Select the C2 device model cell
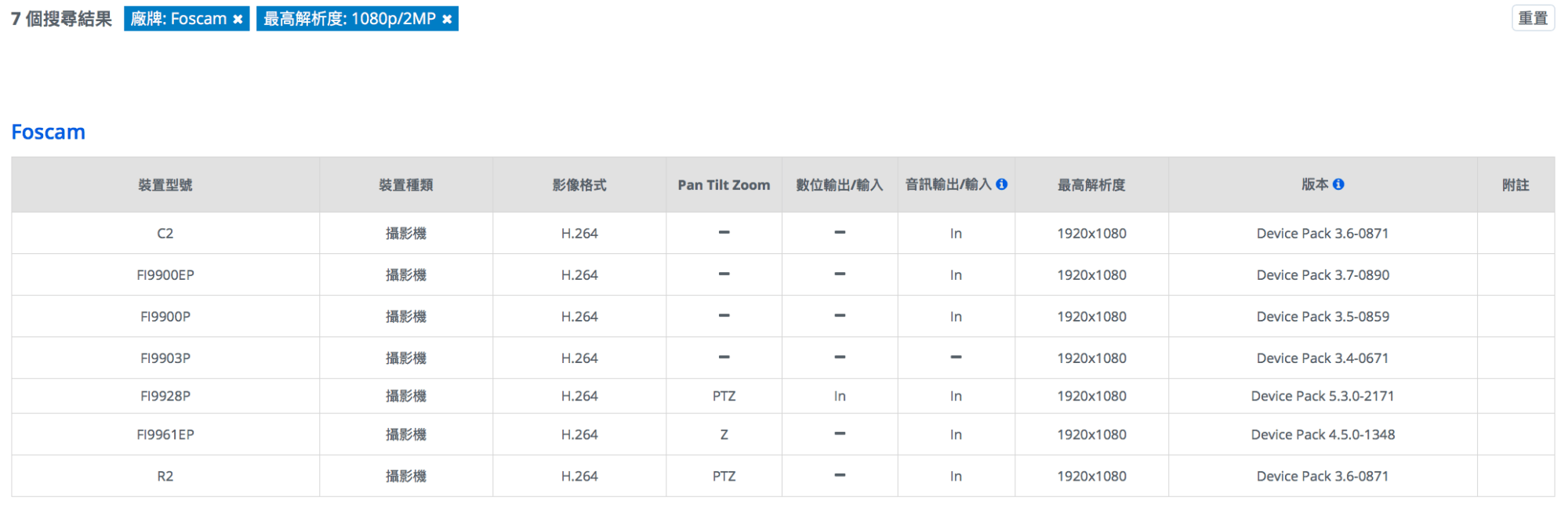The height and width of the screenshot is (512, 1568). click(x=165, y=234)
